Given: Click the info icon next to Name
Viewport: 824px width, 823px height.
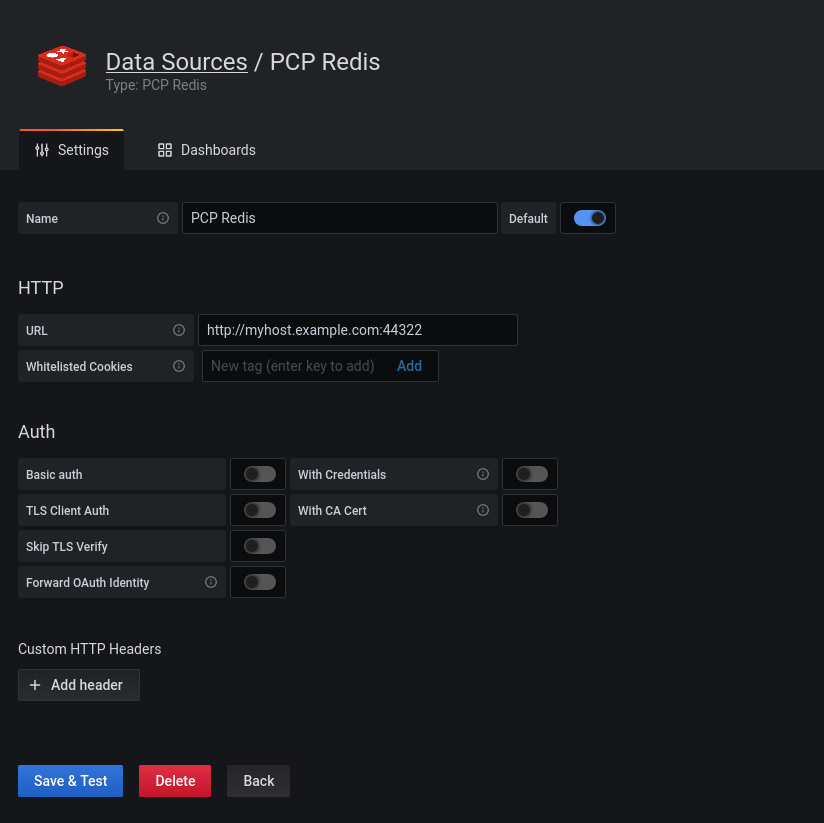Looking at the screenshot, I should coord(163,218).
